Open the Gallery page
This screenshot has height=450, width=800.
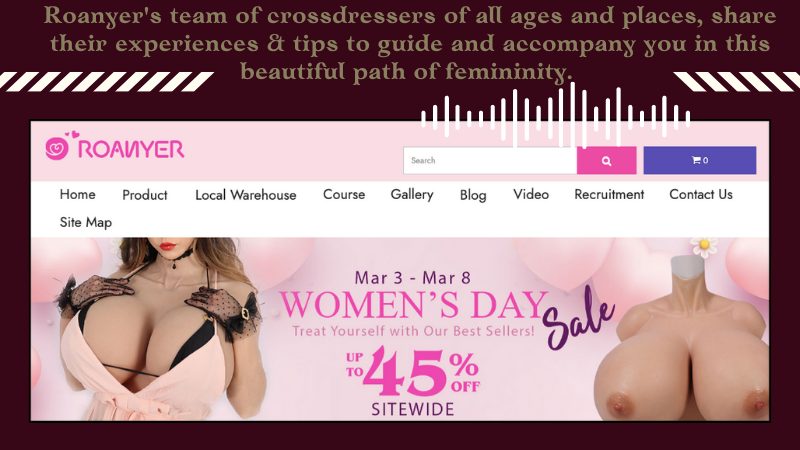coord(412,195)
